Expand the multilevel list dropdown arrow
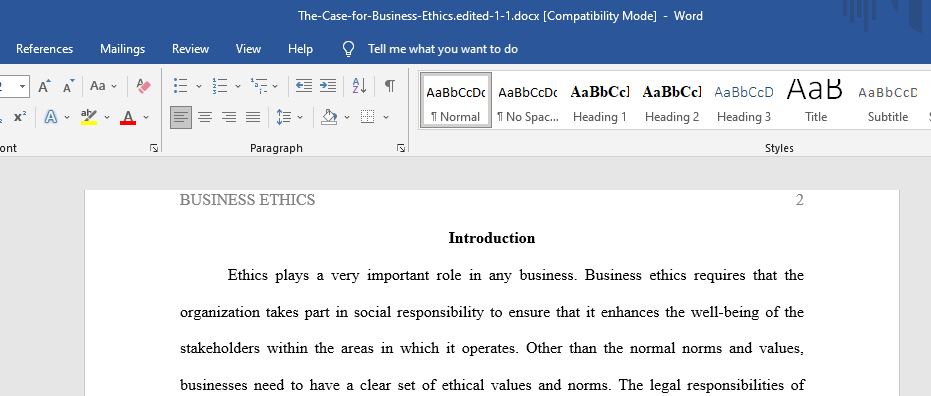The width and height of the screenshot is (931, 396). click(x=275, y=87)
